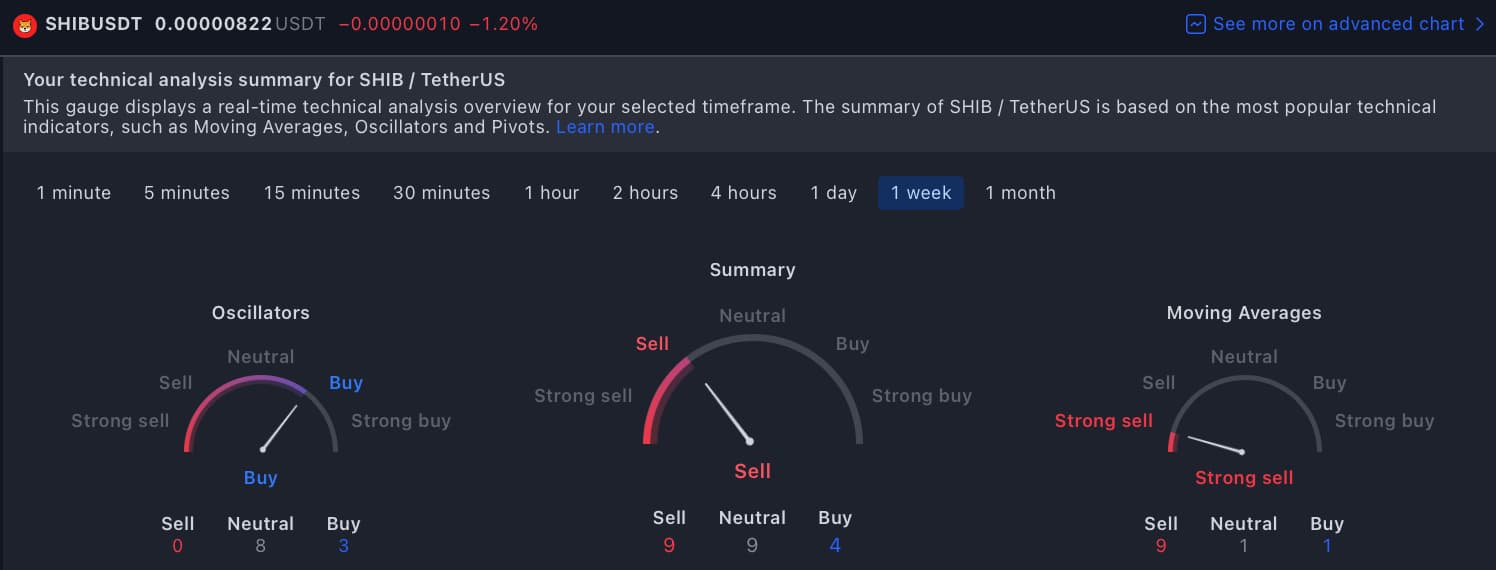
Task: Switch to the 1 hour tab
Action: pos(552,193)
